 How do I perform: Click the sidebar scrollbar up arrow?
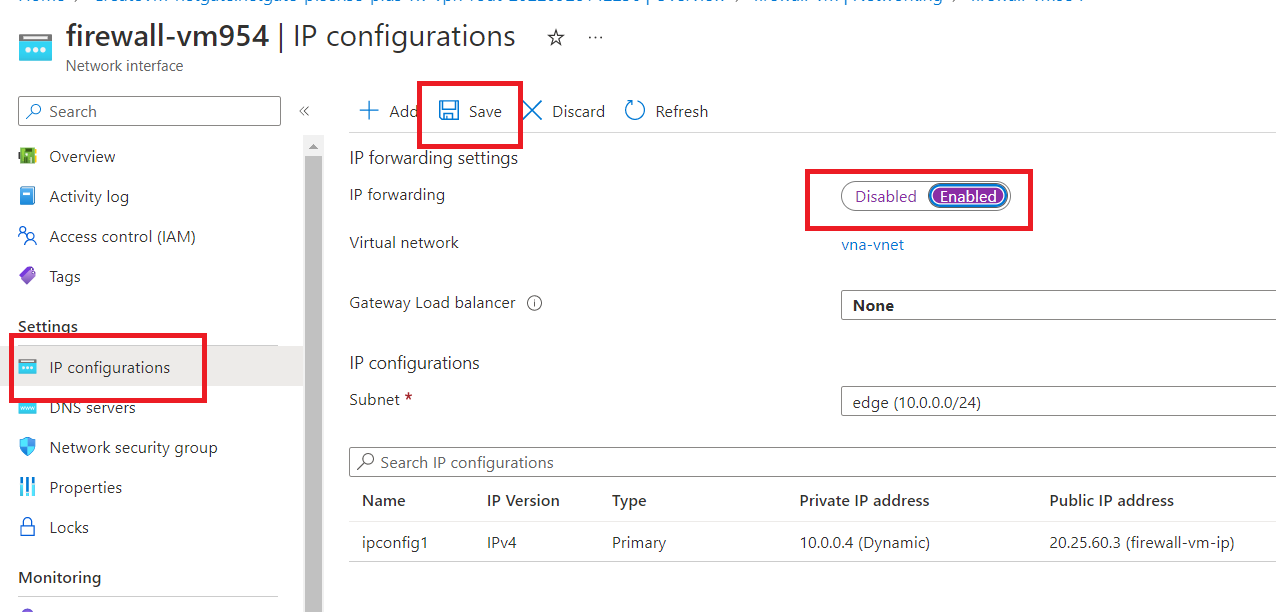pyautogui.click(x=313, y=147)
